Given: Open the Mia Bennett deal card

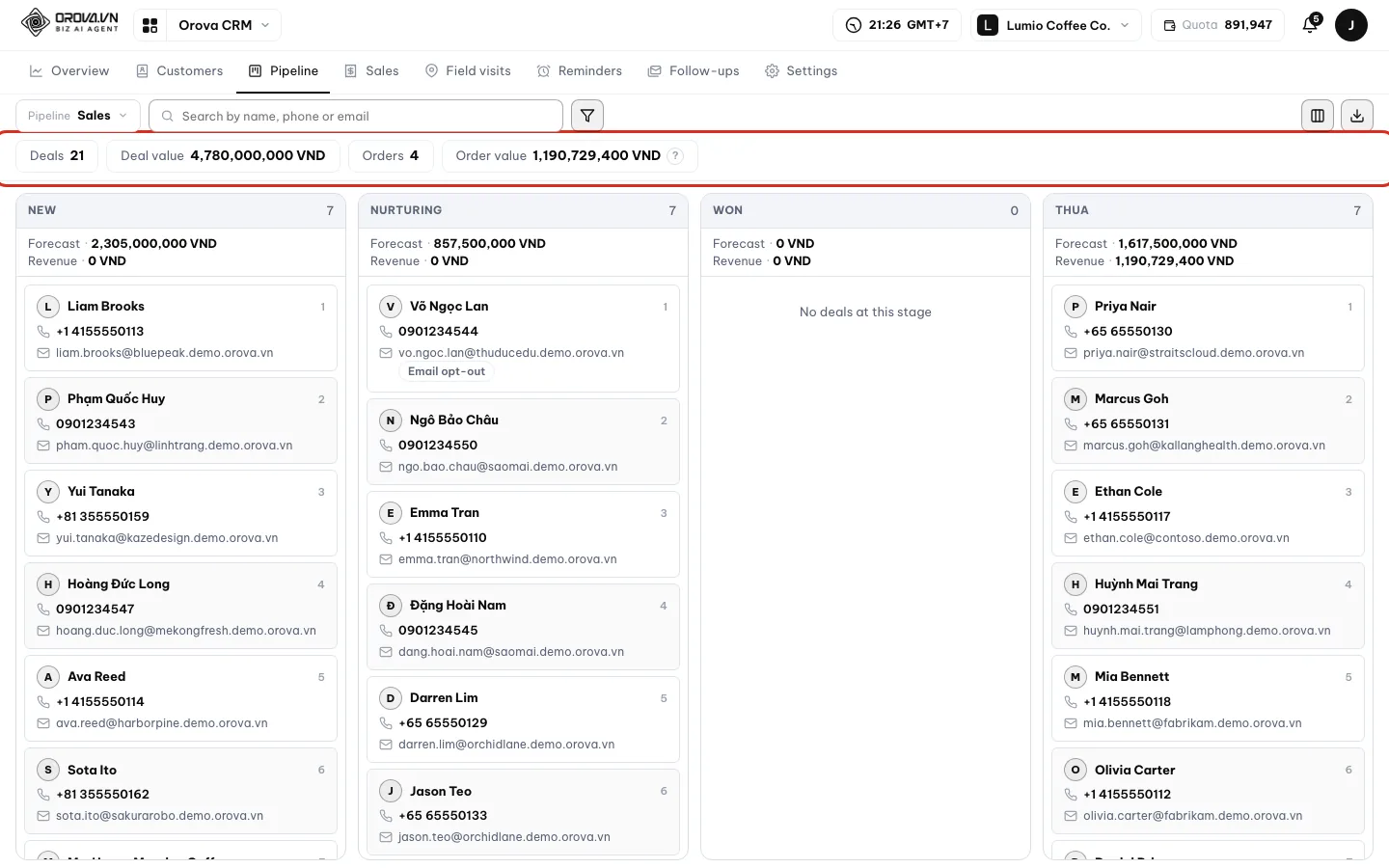Looking at the screenshot, I should [1208, 698].
